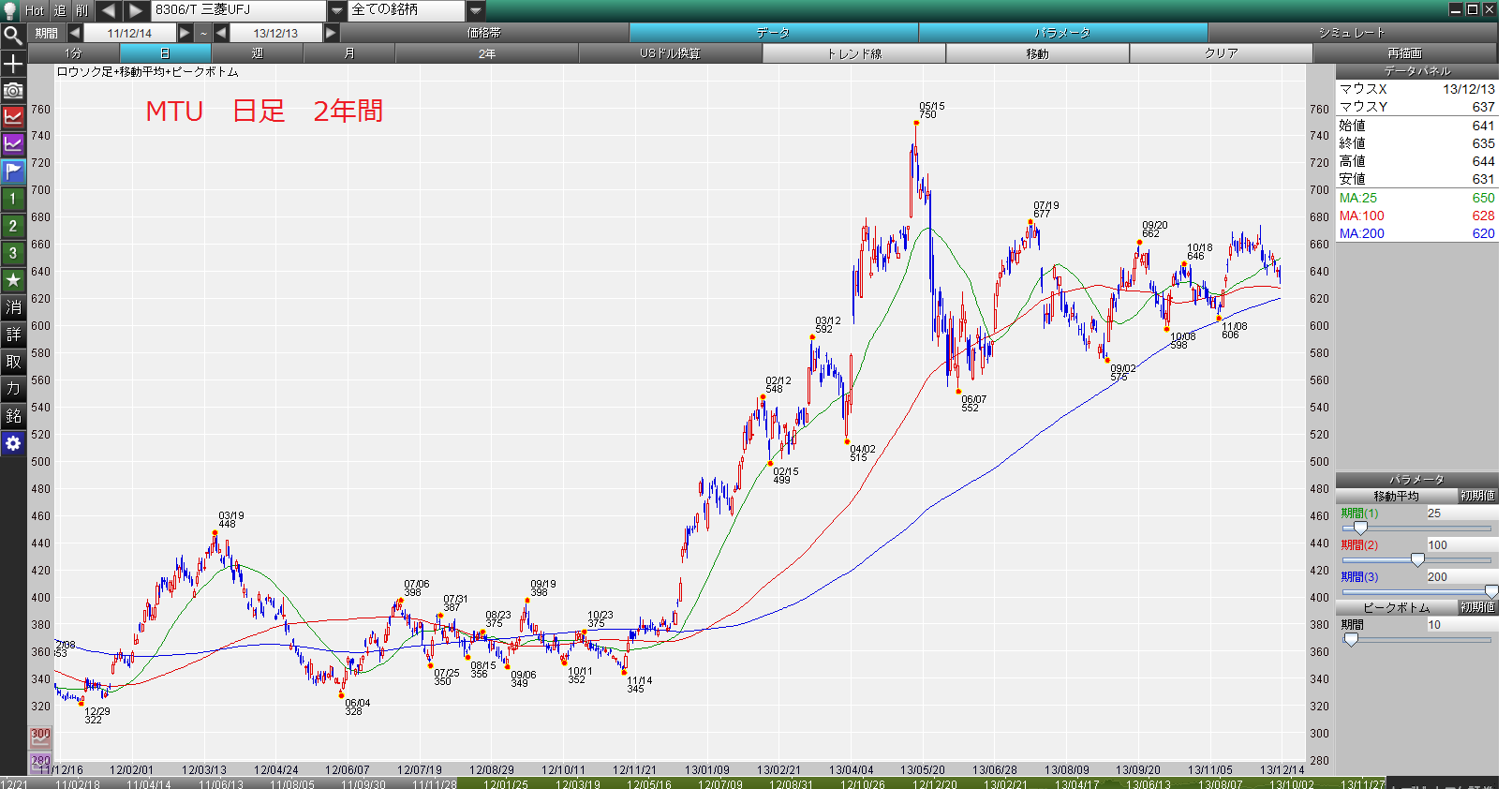Click the 期間(3) value field 200
The width and height of the screenshot is (1512, 789).
point(1460,577)
